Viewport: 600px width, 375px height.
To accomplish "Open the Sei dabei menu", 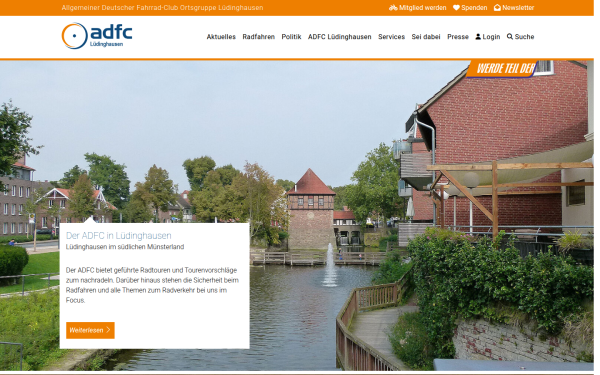I will pos(426,37).
